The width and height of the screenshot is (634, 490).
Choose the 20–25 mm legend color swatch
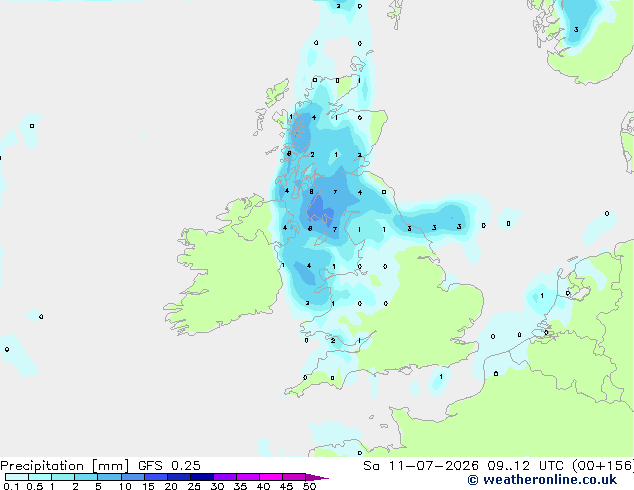179,477
